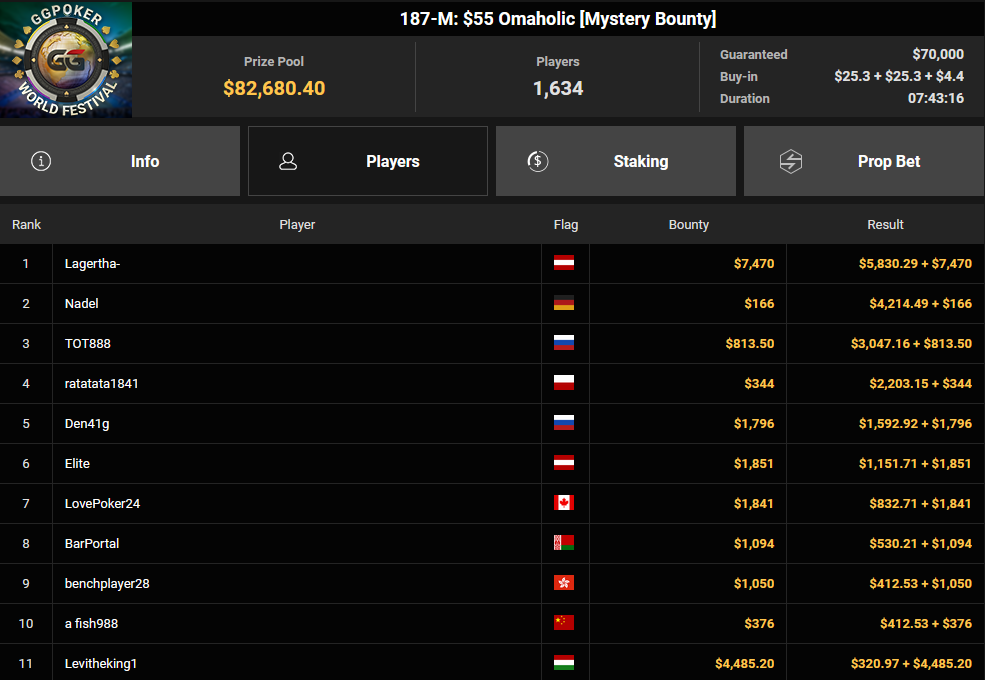The height and width of the screenshot is (680, 985).
Task: Click result $832.71 + $1,841
Action: point(920,503)
